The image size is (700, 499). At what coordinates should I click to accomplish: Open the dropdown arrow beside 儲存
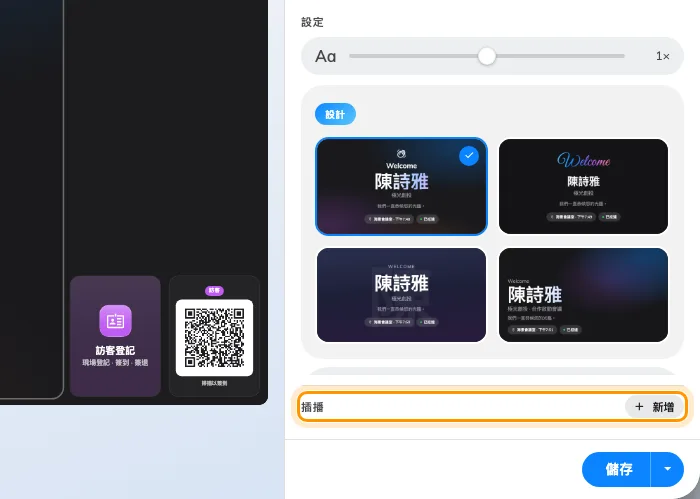click(667, 469)
